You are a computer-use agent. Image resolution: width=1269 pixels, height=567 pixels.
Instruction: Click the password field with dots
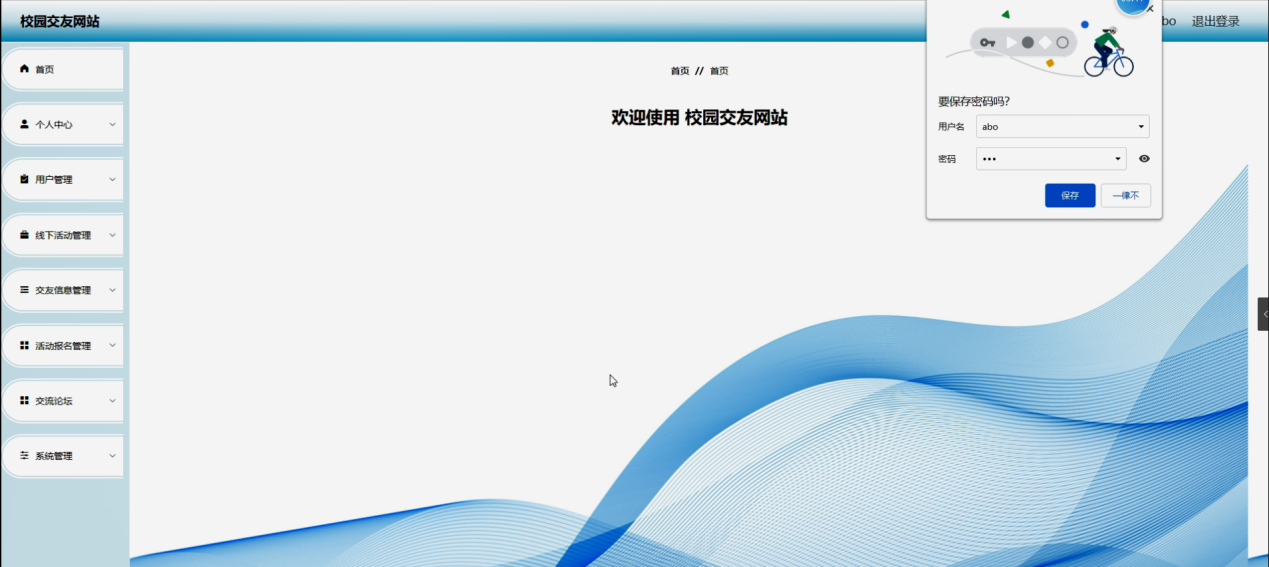pyautogui.click(x=1051, y=159)
